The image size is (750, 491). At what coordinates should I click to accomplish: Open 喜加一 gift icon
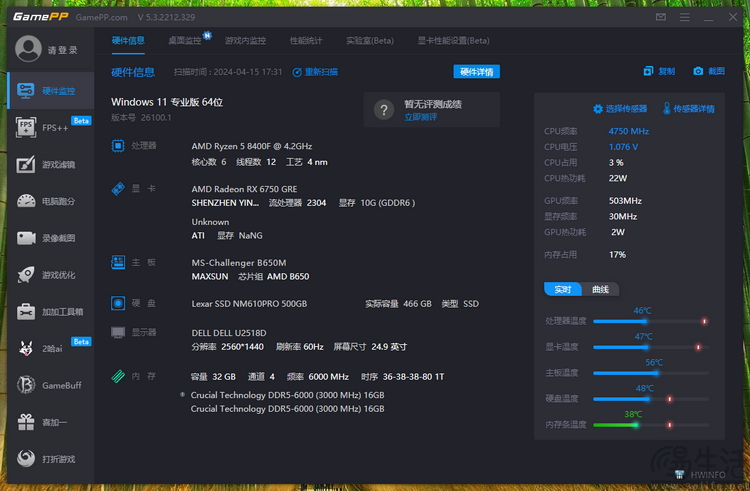click(x=26, y=422)
